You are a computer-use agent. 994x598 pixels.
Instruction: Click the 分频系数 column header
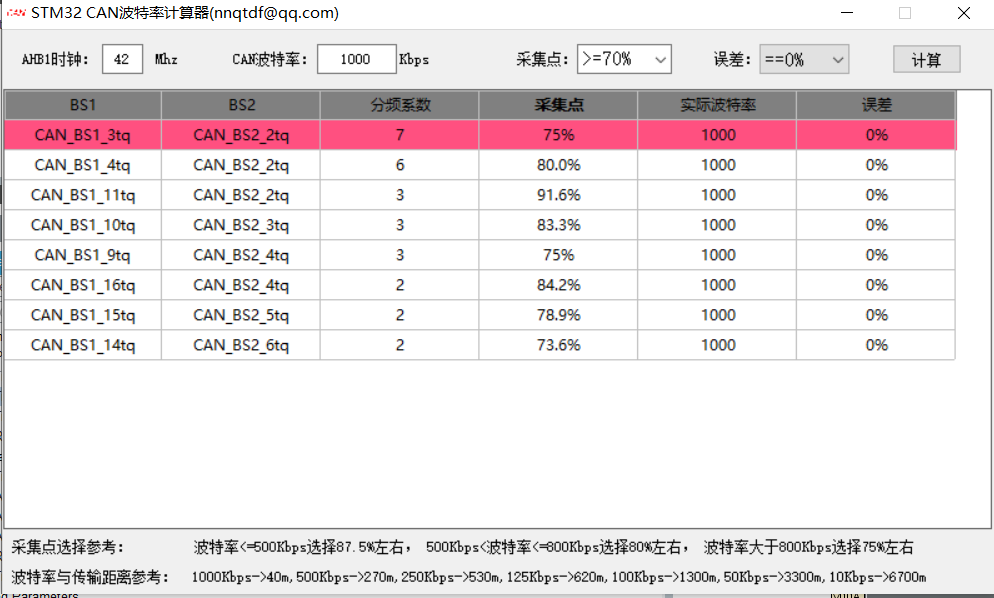pos(398,104)
